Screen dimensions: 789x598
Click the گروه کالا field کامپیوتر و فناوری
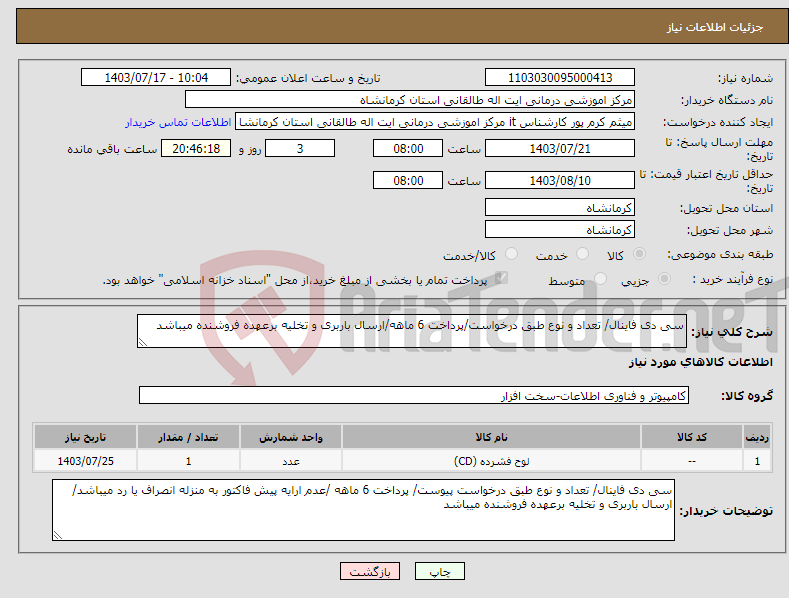pyautogui.click(x=414, y=396)
